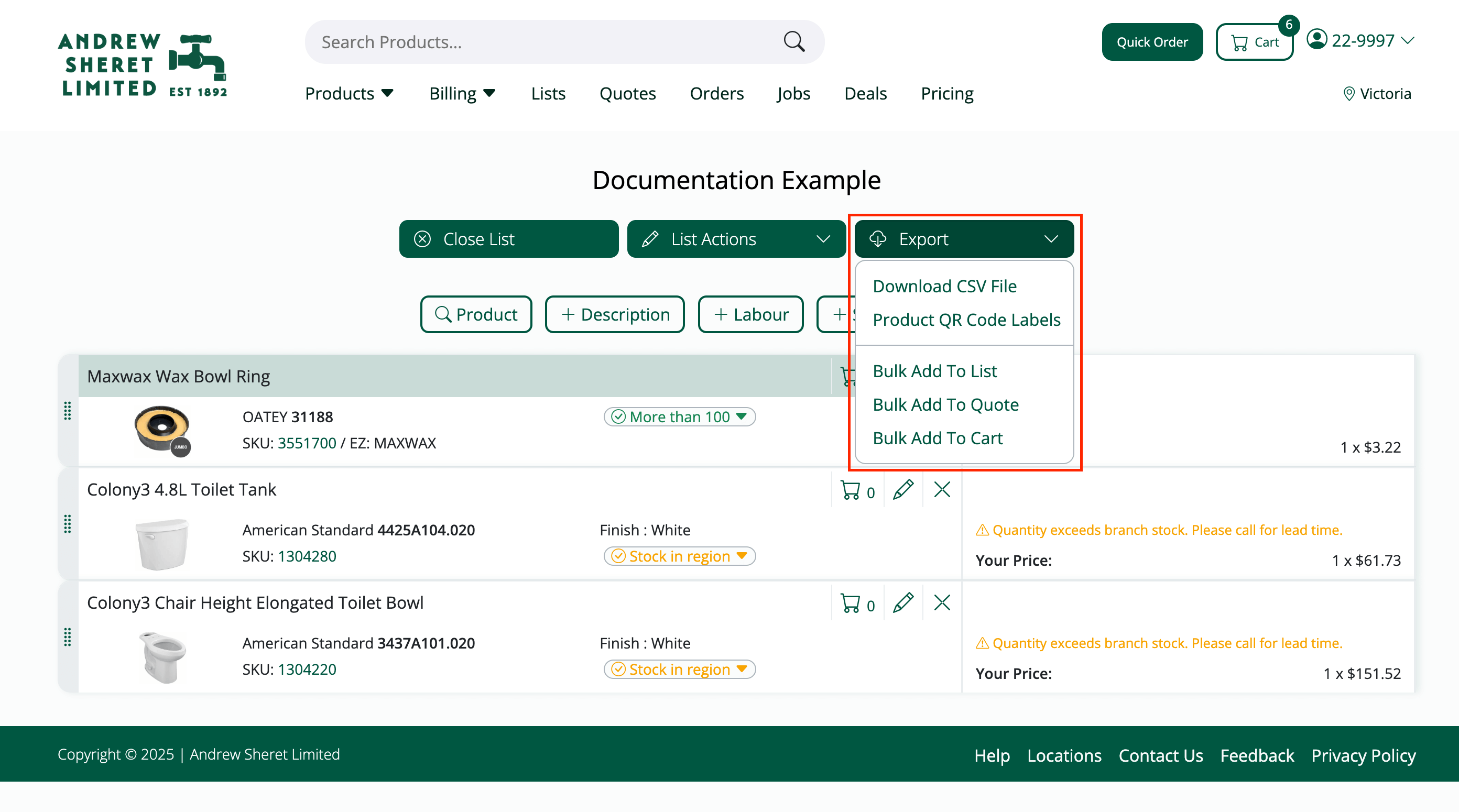Click drag handle for Colony3 Toilet Bowl row
This screenshot has height=812, width=1459.
(68, 637)
